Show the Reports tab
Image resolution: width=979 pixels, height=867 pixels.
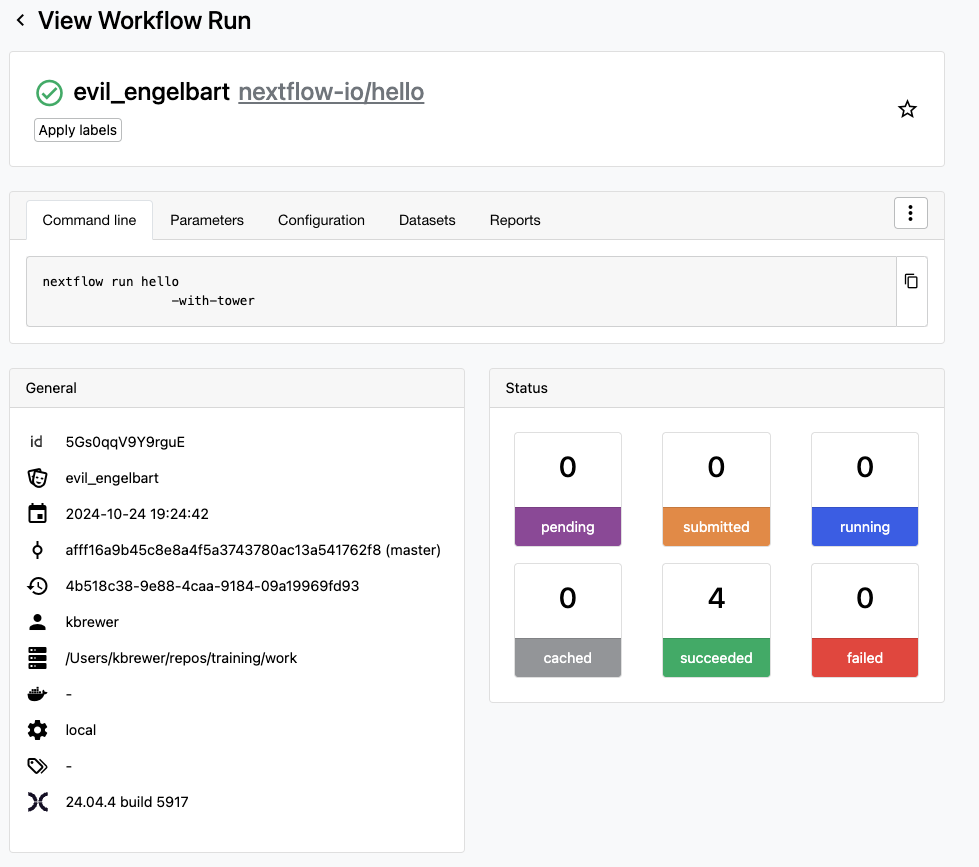point(515,220)
